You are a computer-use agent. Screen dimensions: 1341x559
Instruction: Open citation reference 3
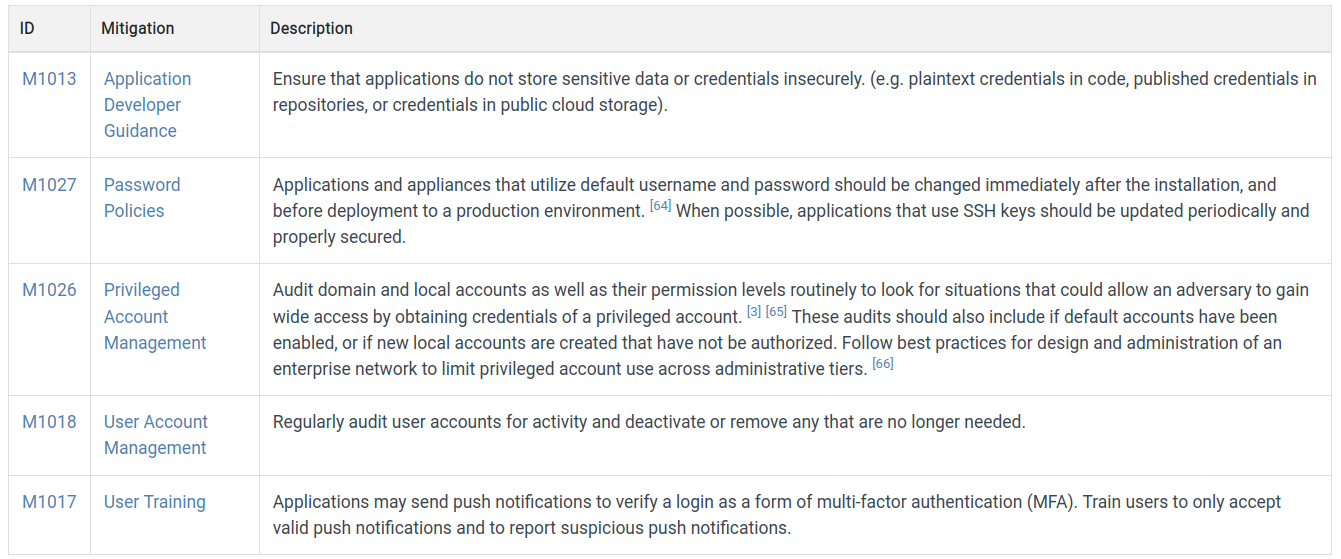point(754,312)
